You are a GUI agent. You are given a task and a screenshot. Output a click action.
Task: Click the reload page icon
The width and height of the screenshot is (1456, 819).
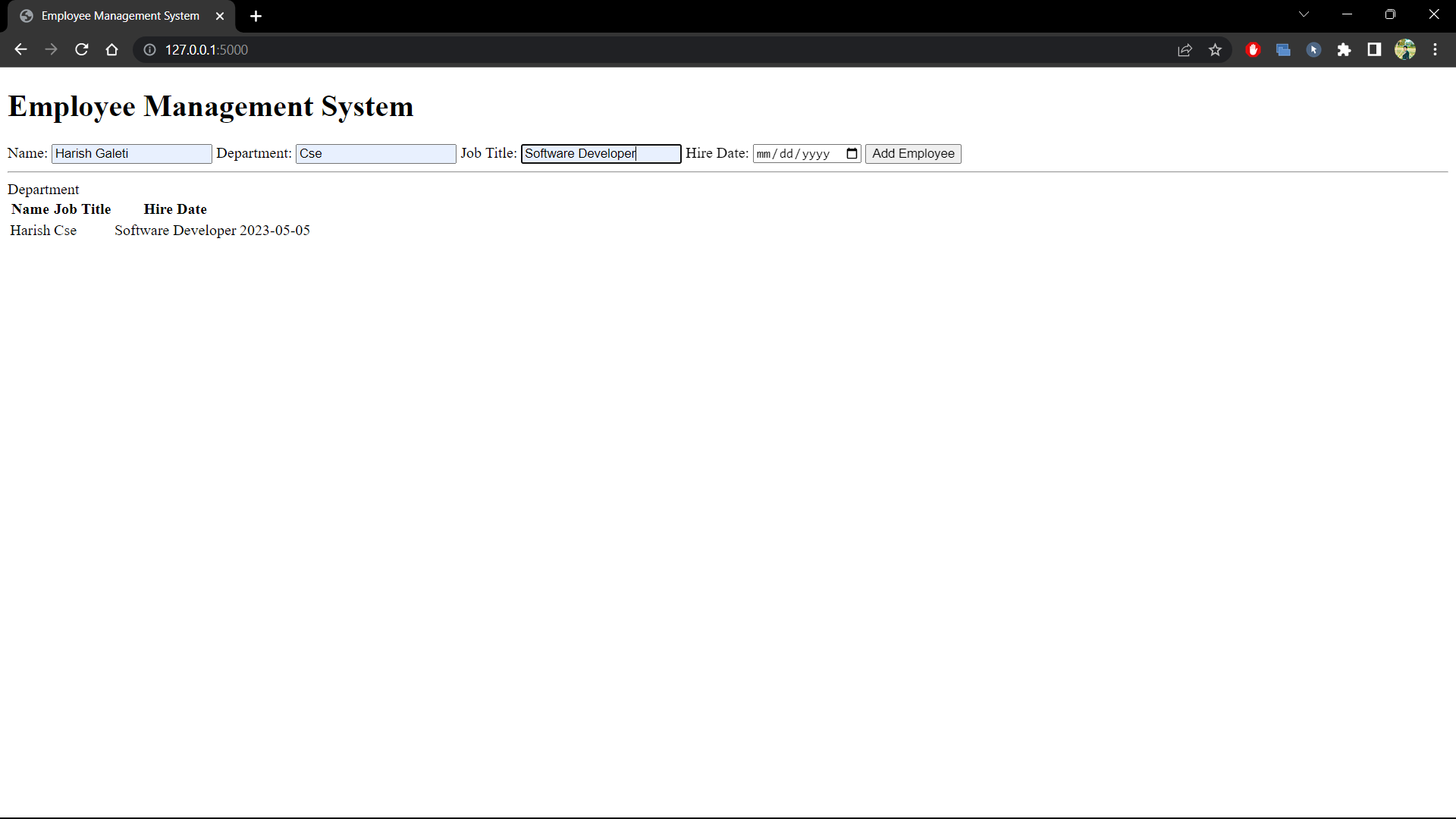(81, 49)
